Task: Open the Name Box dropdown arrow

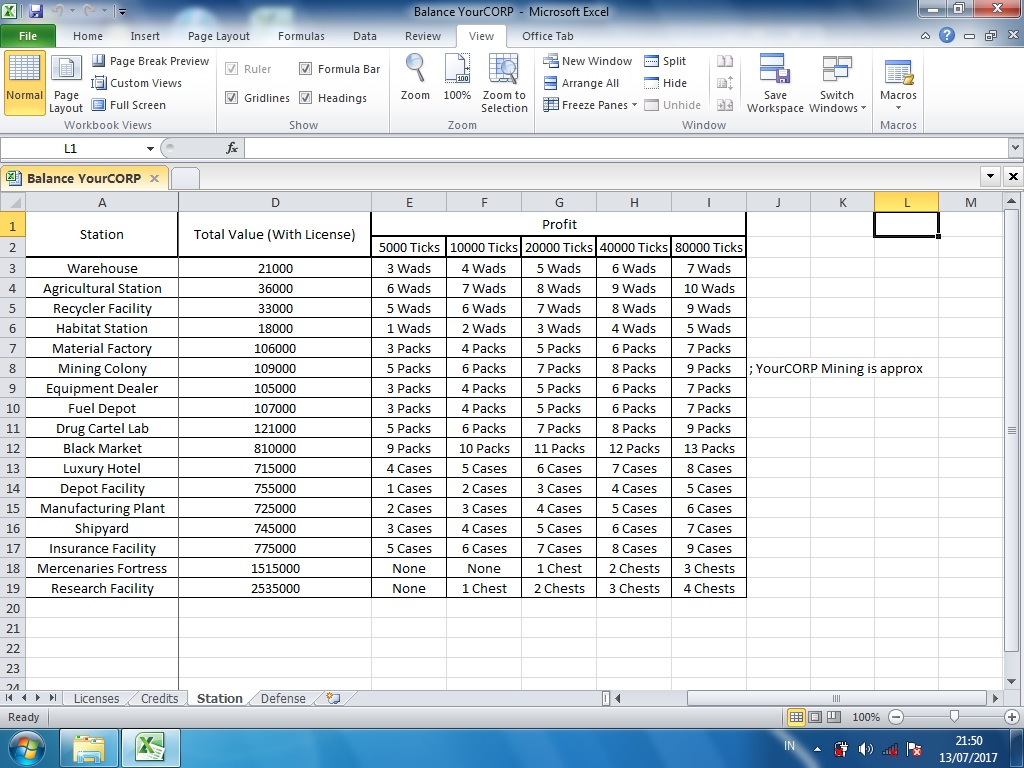Action: 150,149
